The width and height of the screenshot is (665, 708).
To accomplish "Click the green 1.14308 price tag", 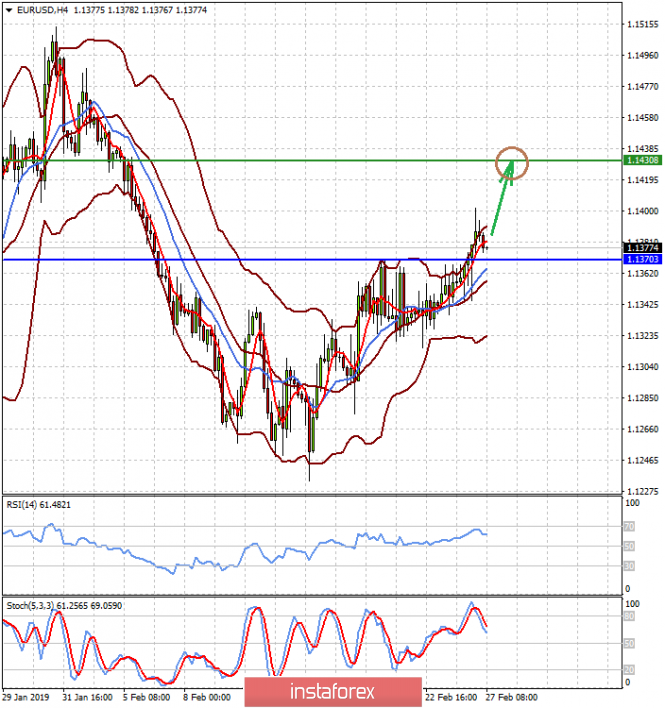I will pos(640,160).
